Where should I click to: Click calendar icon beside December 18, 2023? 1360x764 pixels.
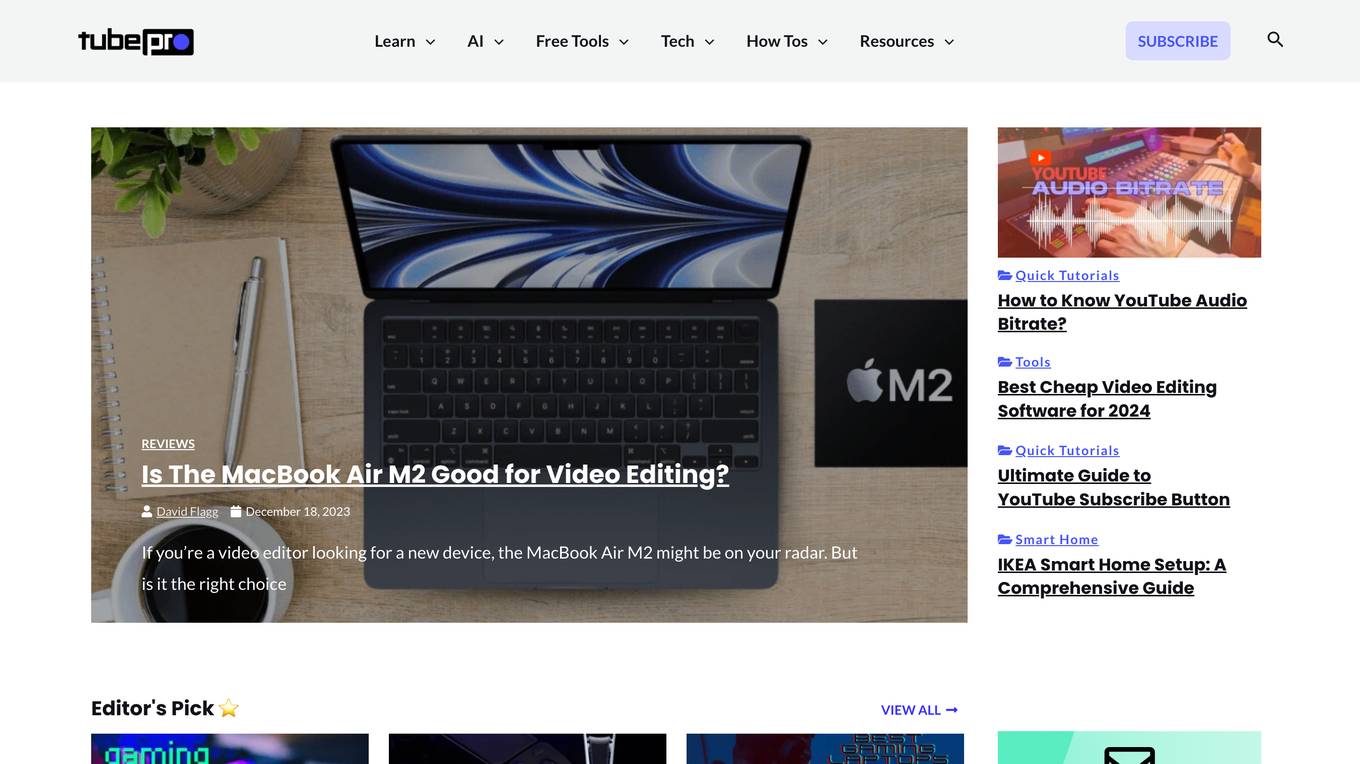click(x=236, y=512)
